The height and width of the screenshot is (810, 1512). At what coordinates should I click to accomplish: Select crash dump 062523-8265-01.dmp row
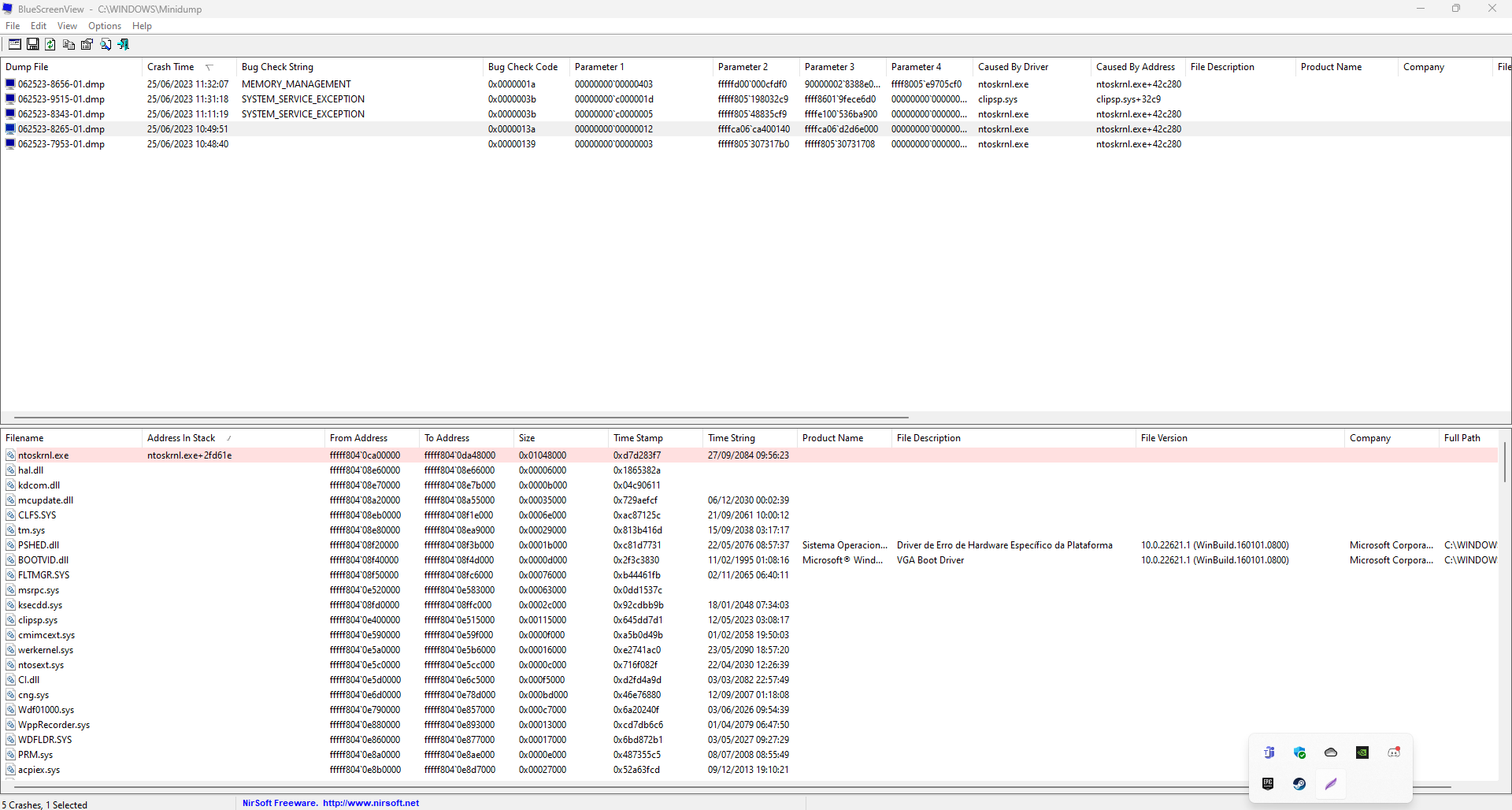coord(756,129)
